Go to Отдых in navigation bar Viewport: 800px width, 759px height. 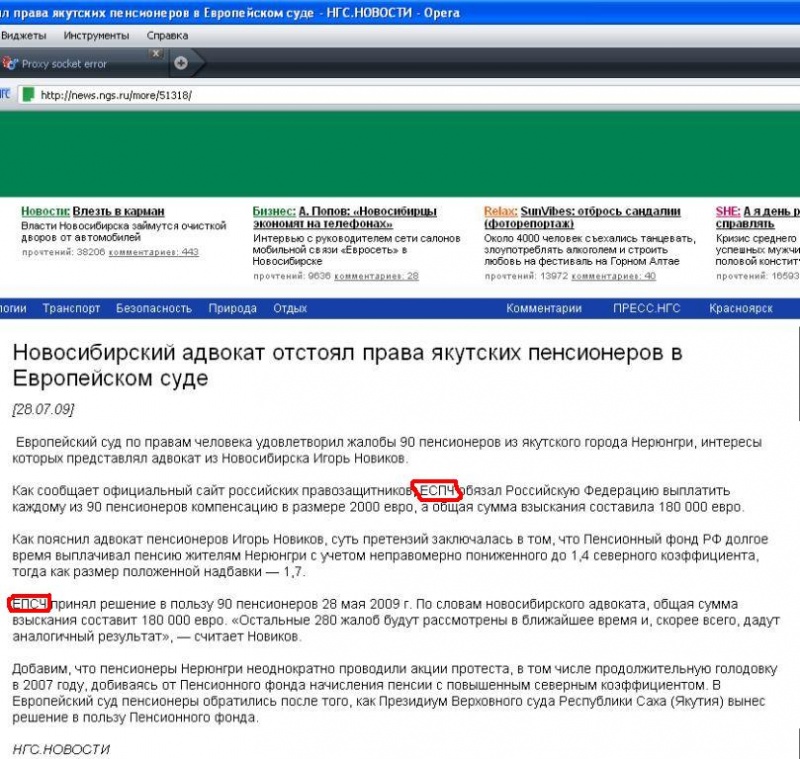click(290, 309)
